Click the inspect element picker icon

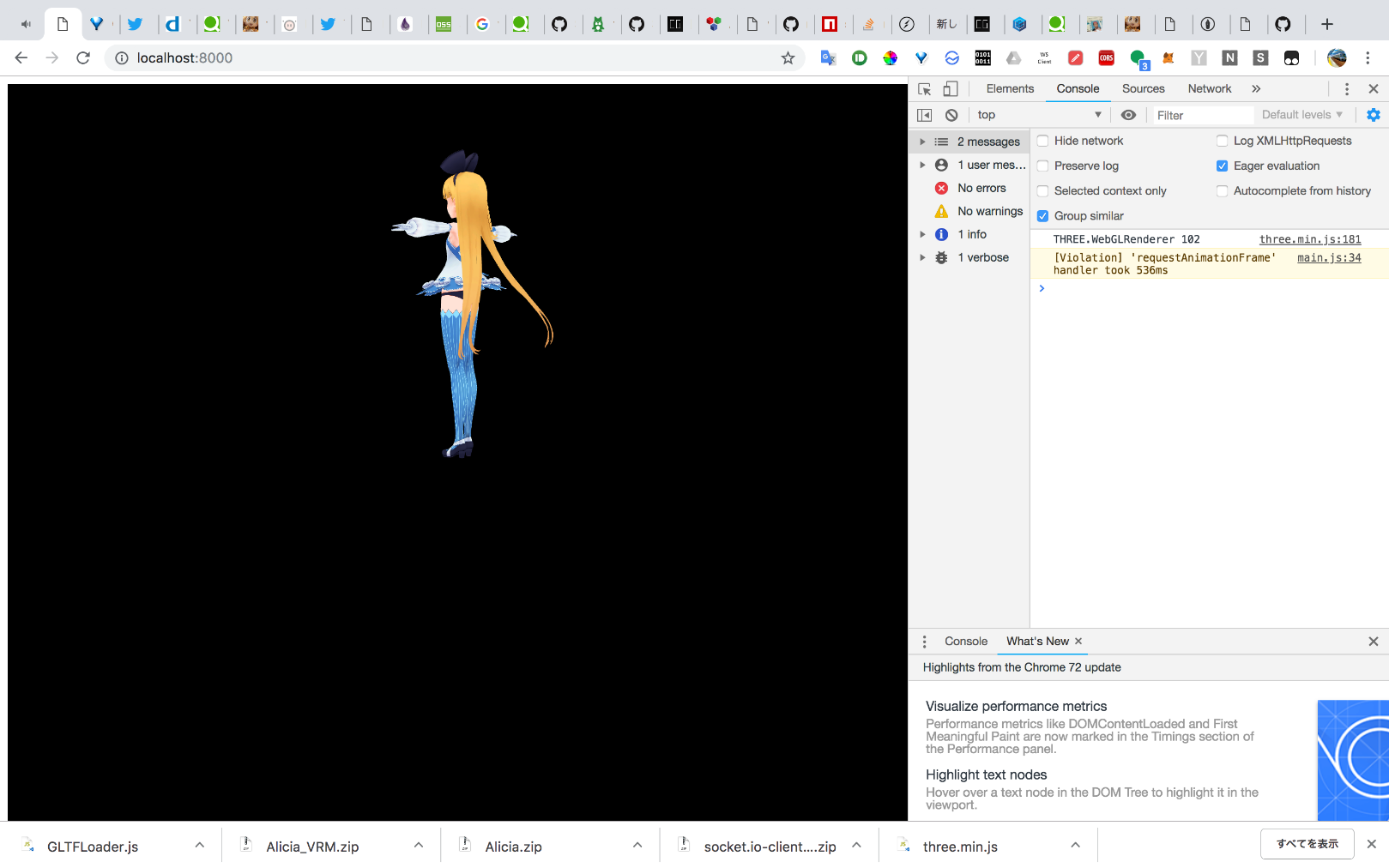(x=924, y=89)
